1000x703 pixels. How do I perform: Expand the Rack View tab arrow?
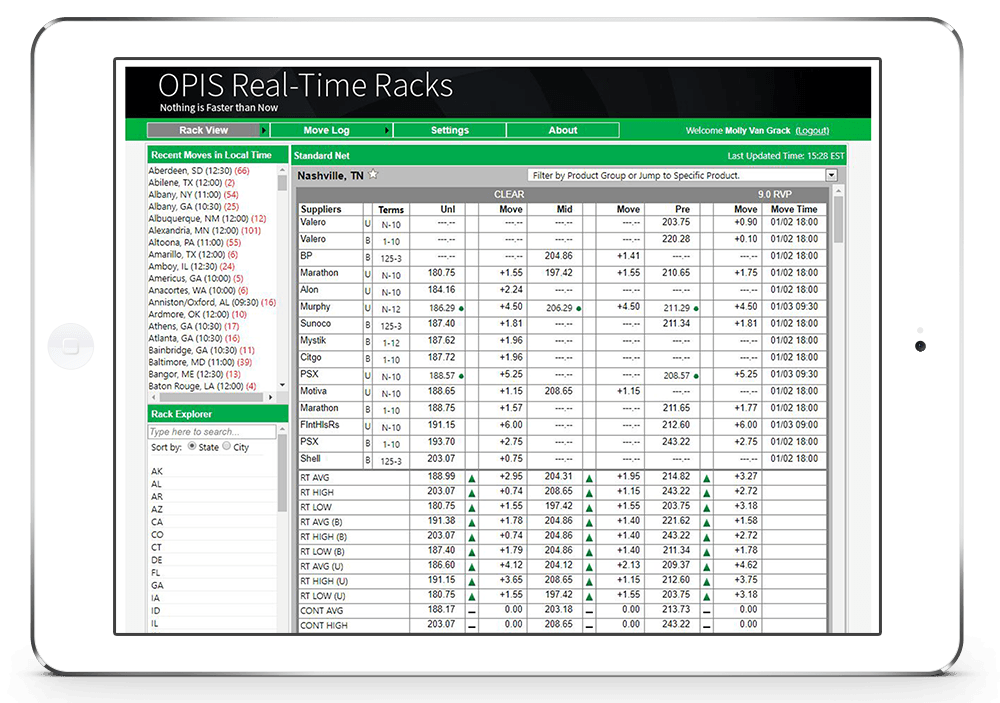click(x=263, y=129)
